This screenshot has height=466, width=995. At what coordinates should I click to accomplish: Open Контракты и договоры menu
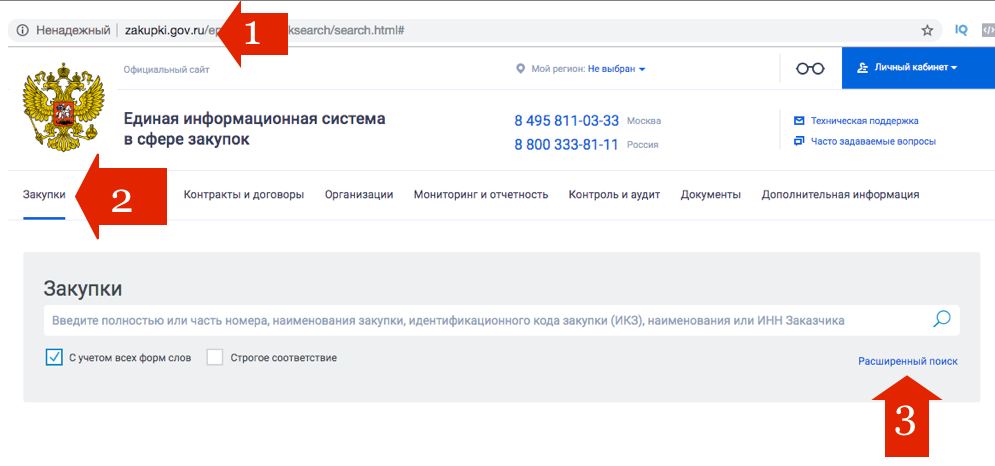[x=244, y=195]
